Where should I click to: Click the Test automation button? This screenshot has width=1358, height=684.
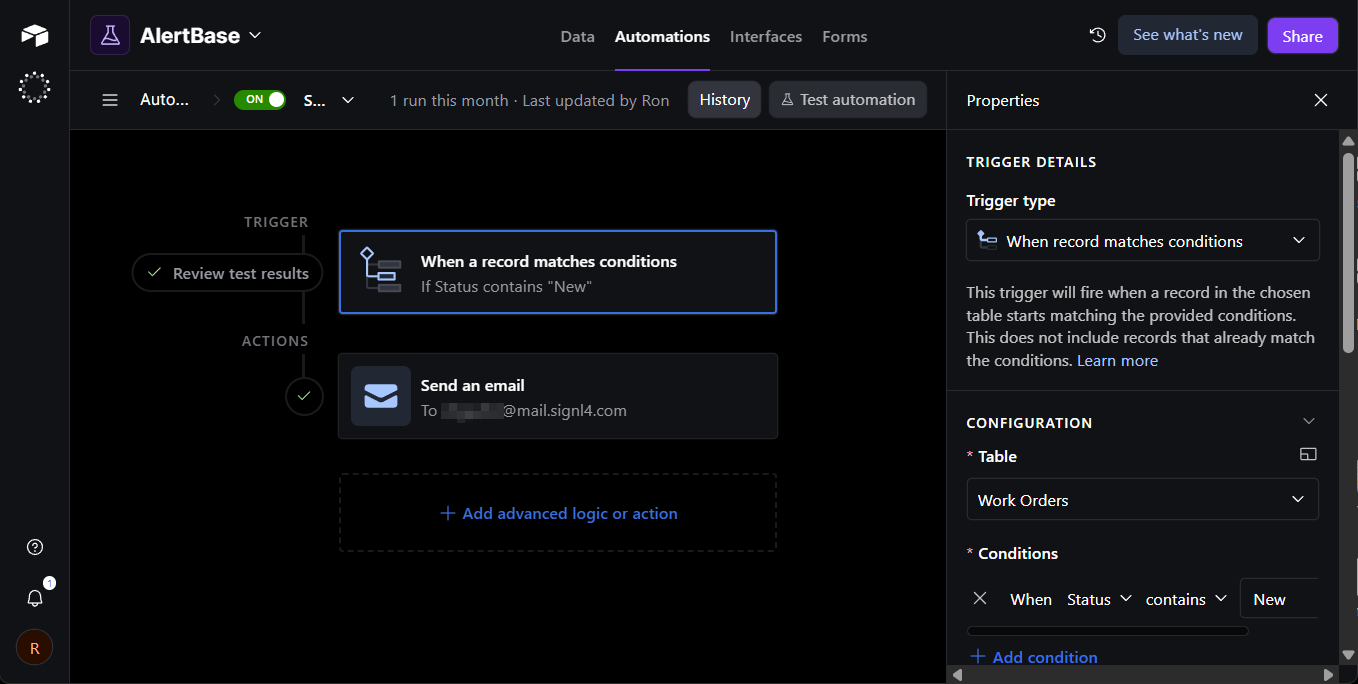848,100
